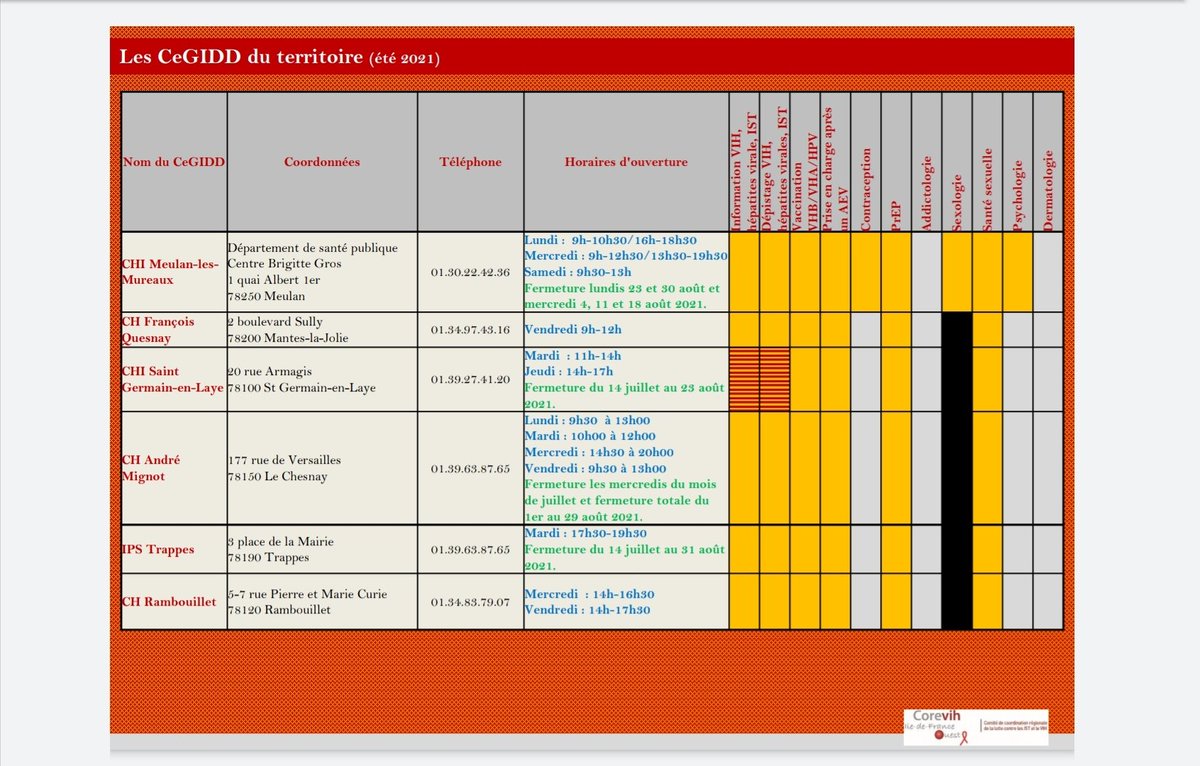The image size is (1200, 766).
Task: Select the 'CH Rambouillet' row name
Action: (169, 602)
